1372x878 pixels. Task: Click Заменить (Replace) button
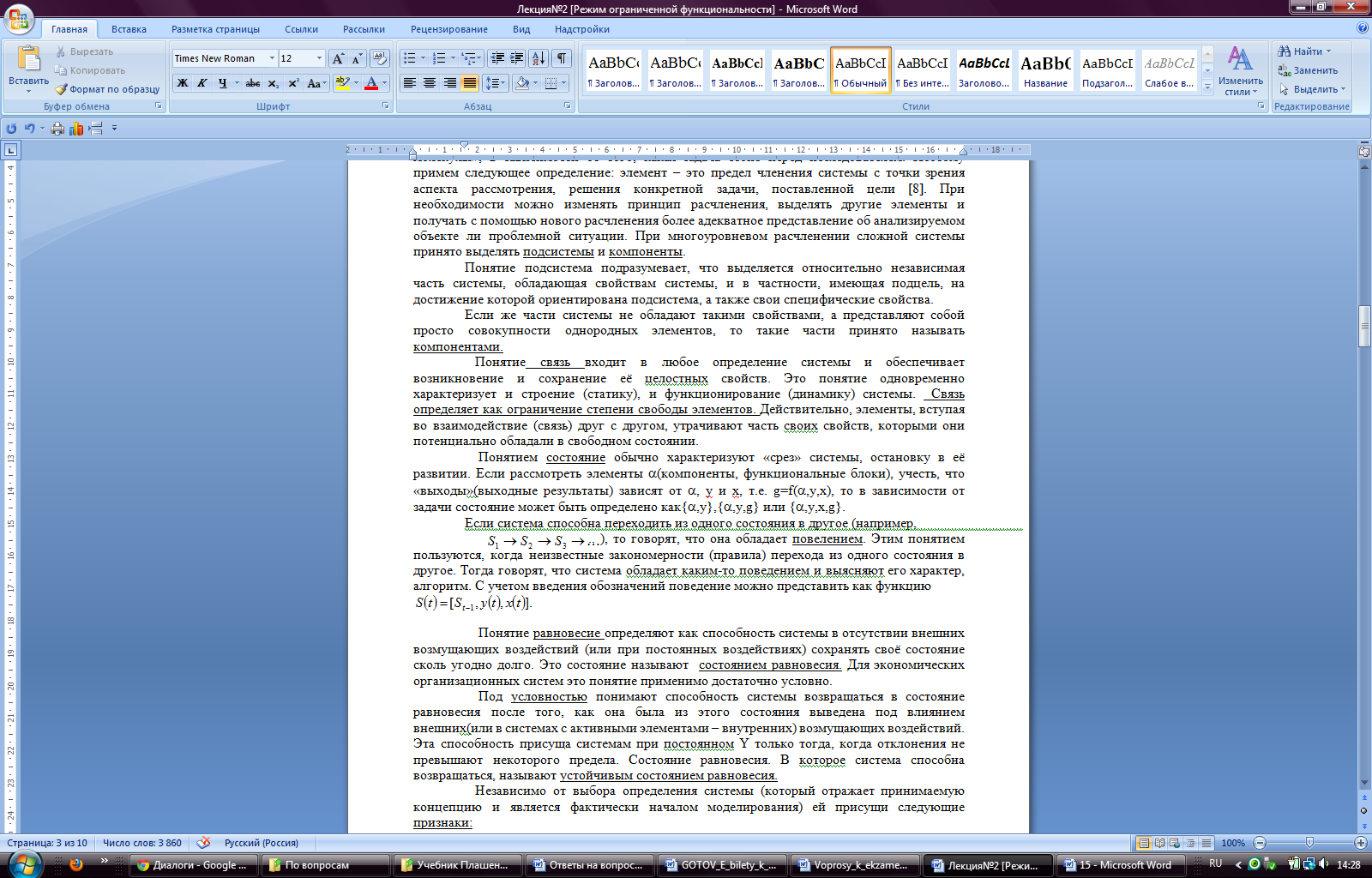pos(1308,70)
